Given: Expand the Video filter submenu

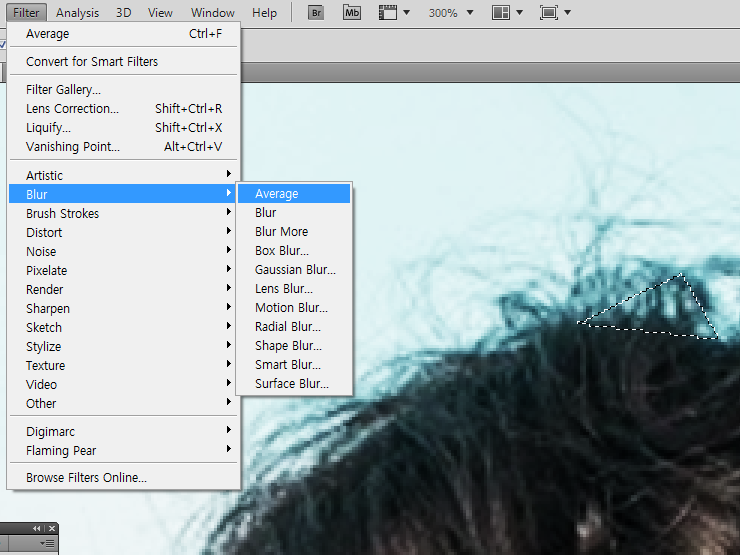Looking at the screenshot, I should point(123,384).
